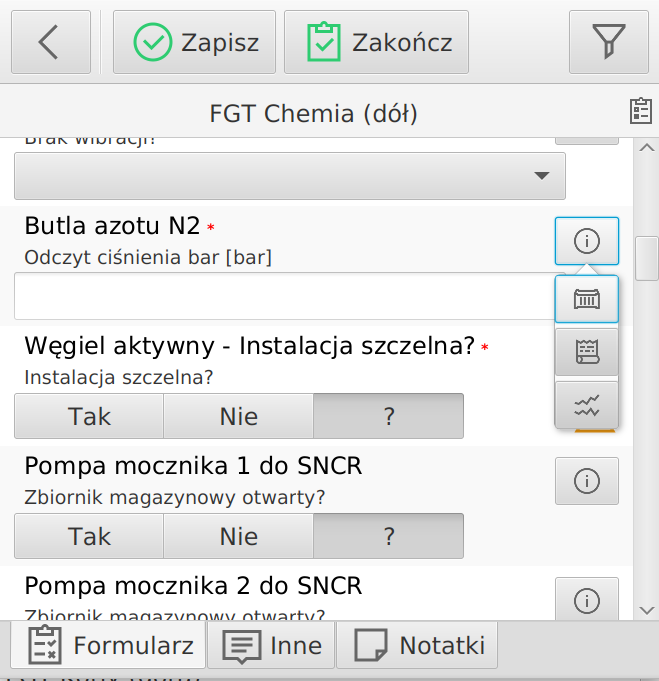Click the info icon for Pompa mocznika 2

coord(587,599)
